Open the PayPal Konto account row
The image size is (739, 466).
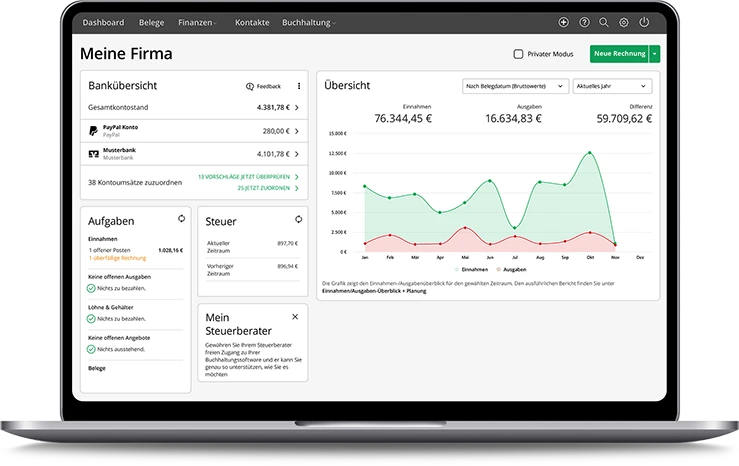pos(193,131)
